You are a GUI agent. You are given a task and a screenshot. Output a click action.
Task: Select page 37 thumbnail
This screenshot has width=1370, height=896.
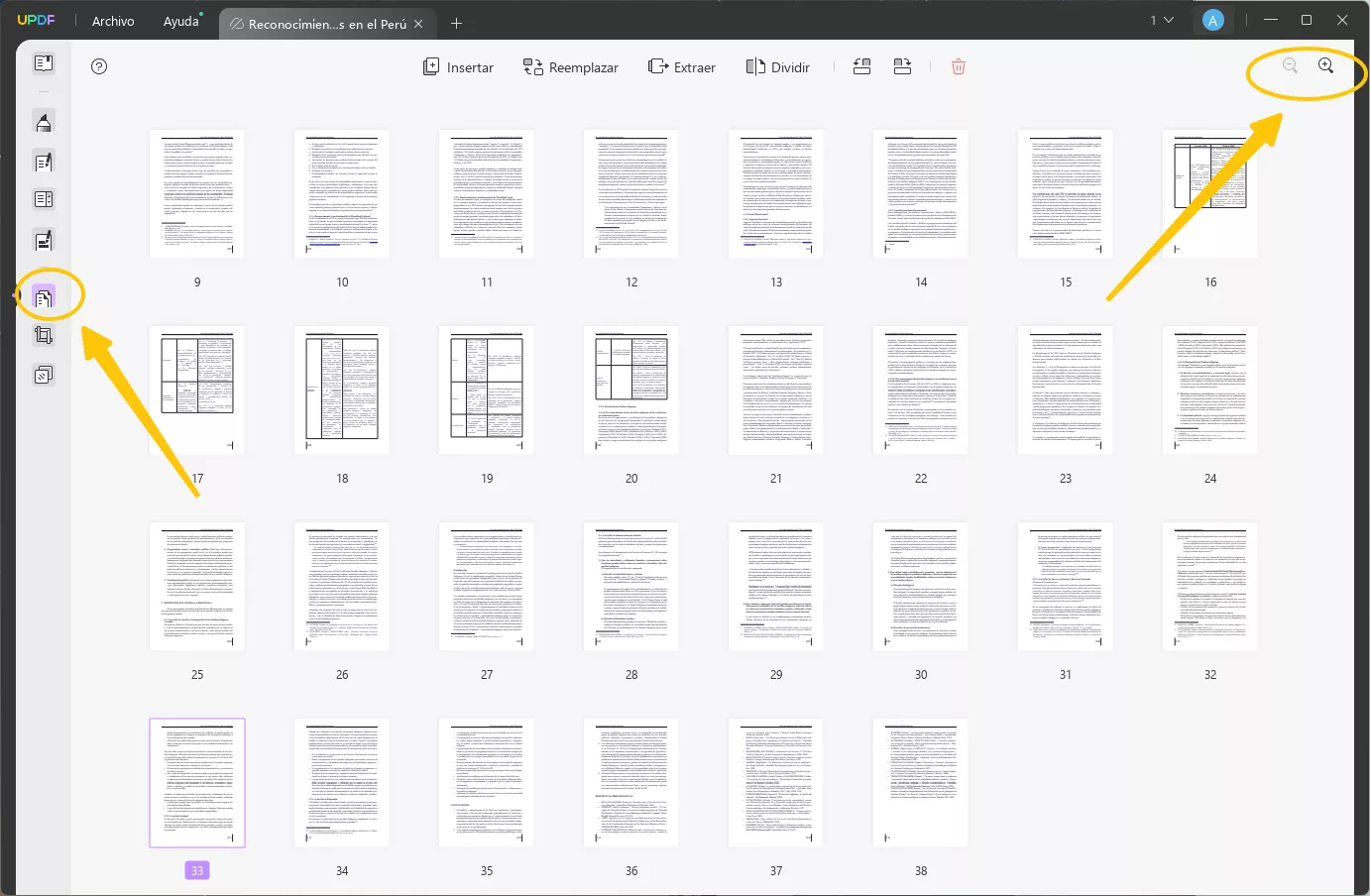click(776, 783)
